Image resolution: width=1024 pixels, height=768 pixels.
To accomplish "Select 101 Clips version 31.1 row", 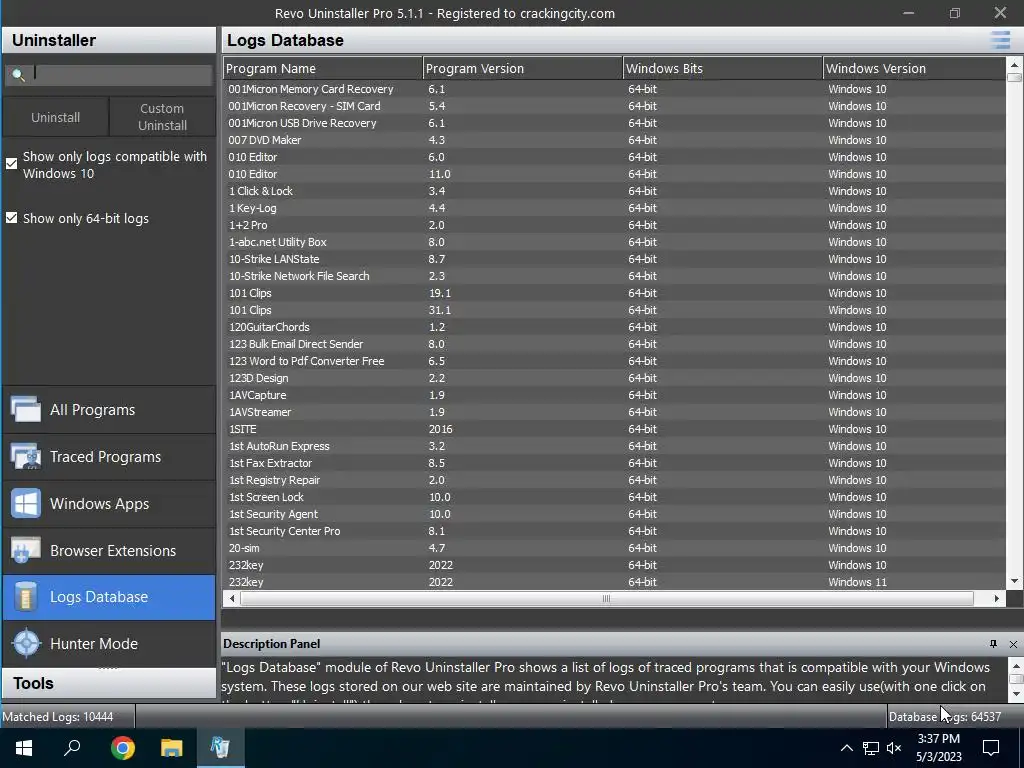I will click(x=615, y=310).
